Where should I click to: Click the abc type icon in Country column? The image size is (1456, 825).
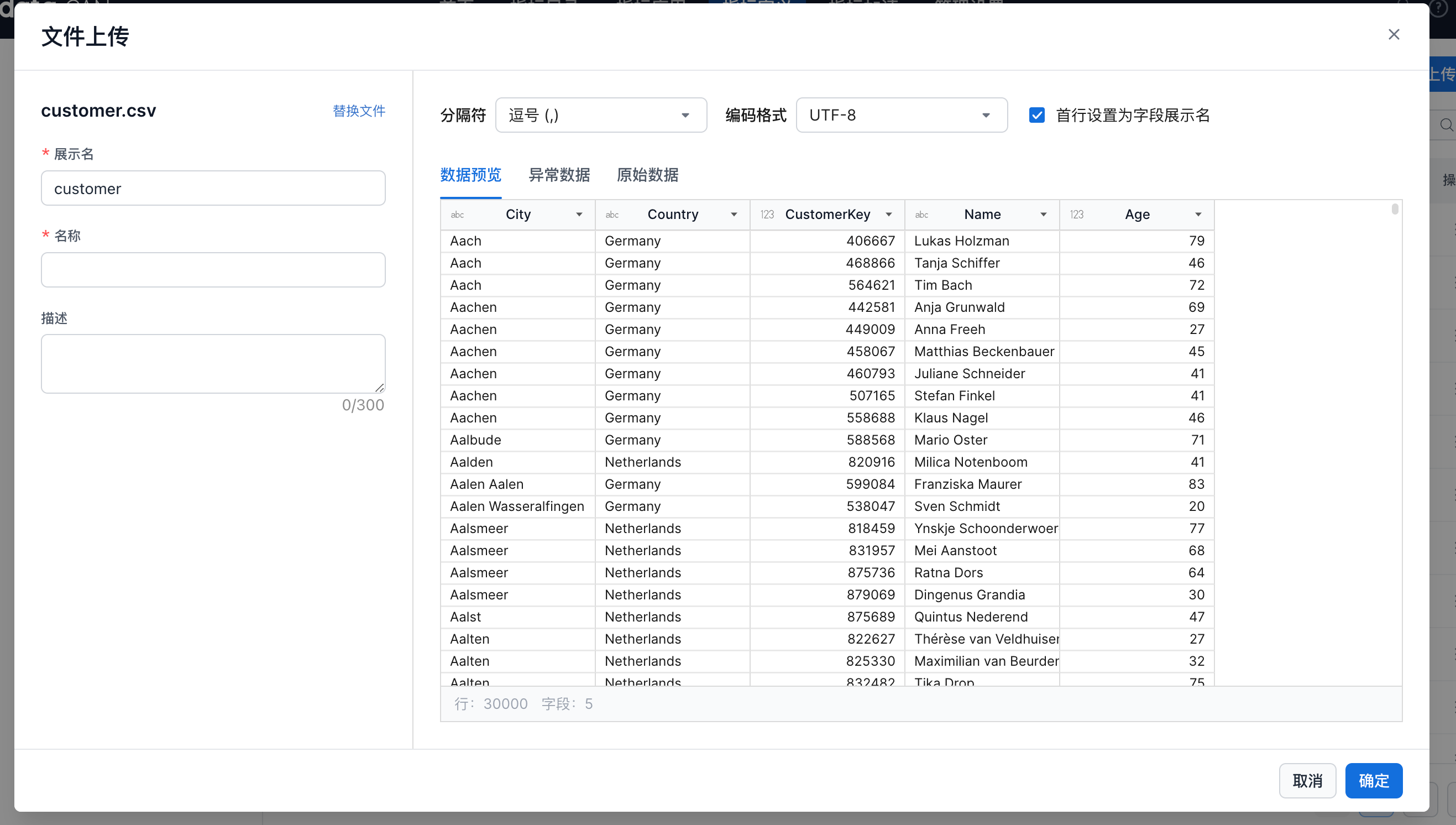coord(611,215)
